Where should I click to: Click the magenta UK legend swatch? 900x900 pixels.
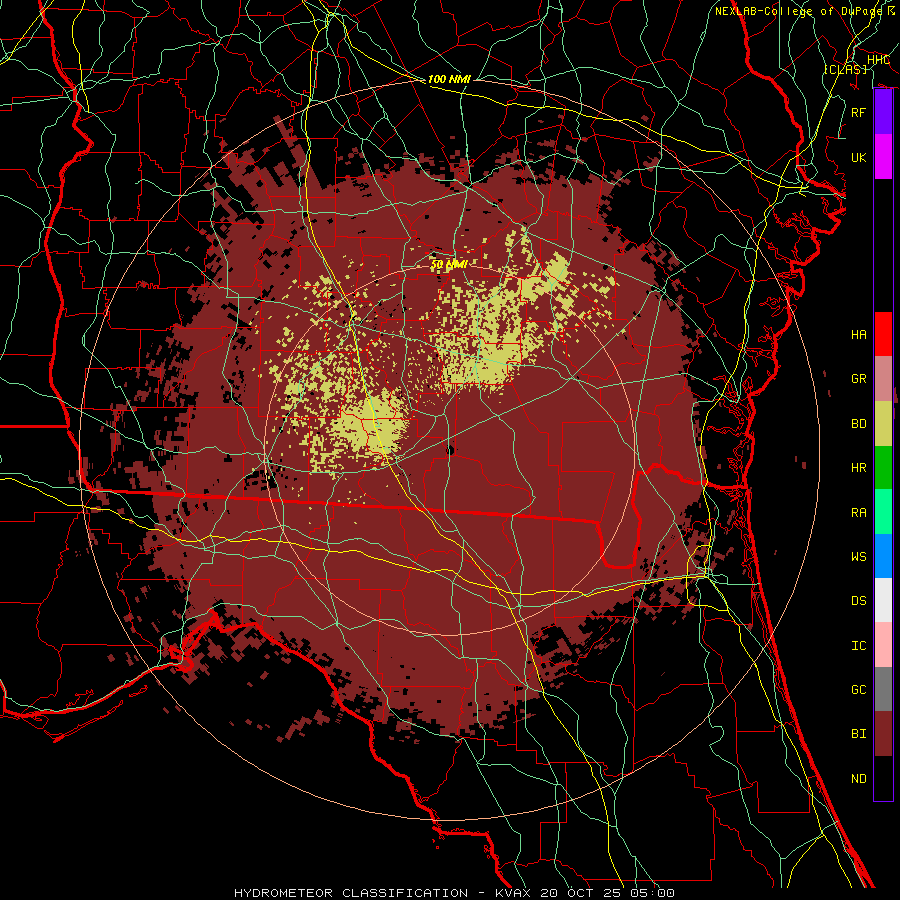[x=883, y=157]
